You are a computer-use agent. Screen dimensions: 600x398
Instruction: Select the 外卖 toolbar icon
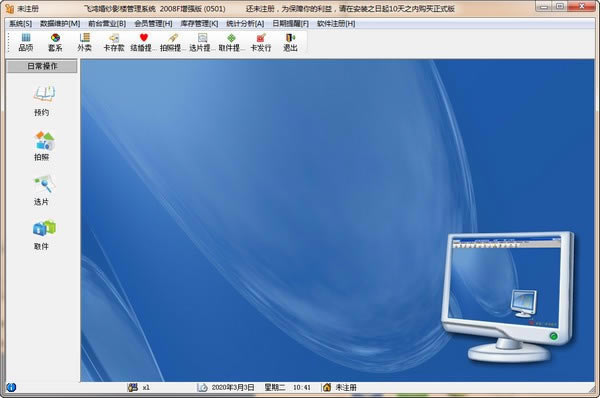84,42
